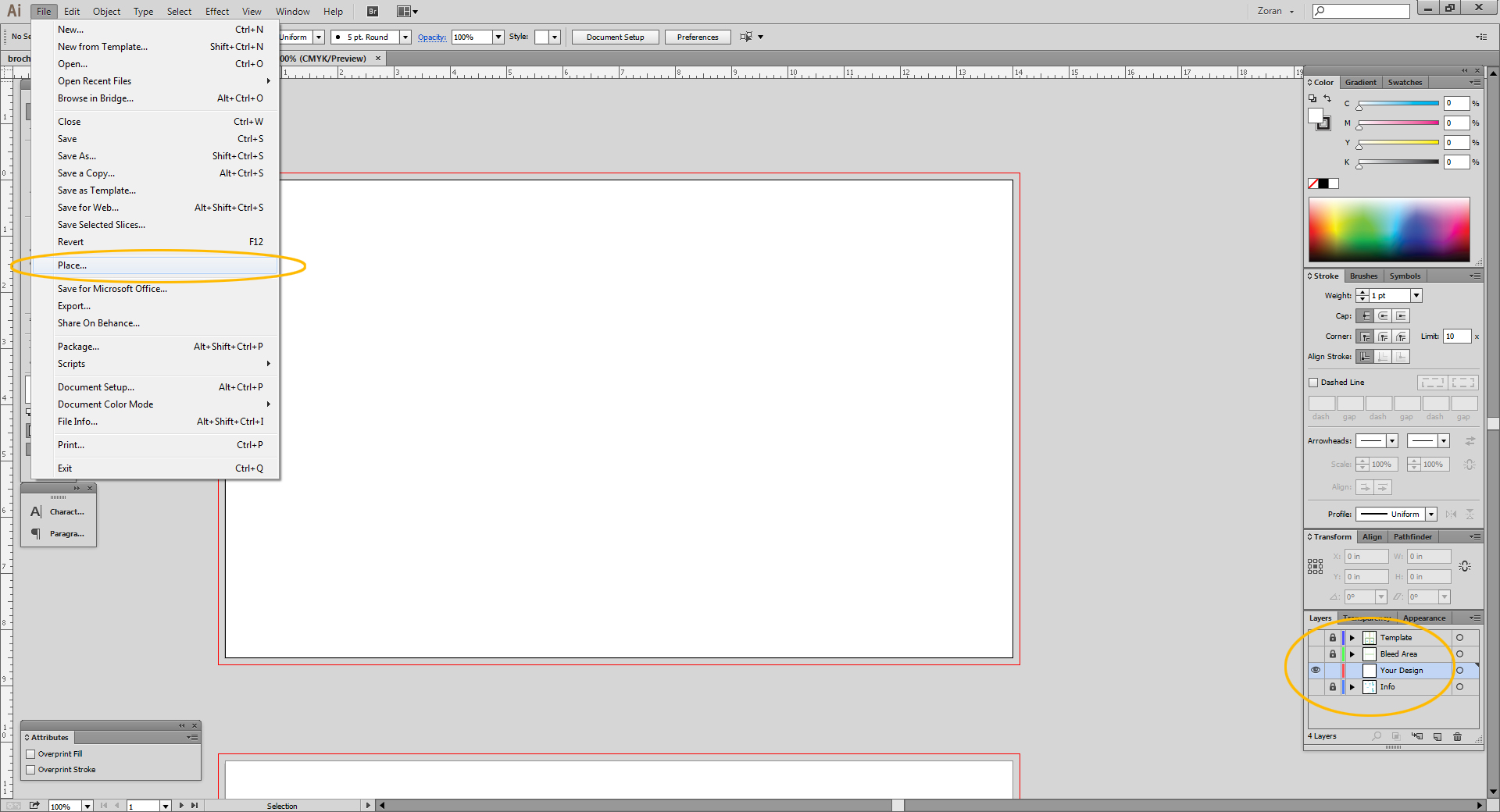1500x812 pixels.
Task: Choose Save As... in File menu
Action: coord(155,156)
